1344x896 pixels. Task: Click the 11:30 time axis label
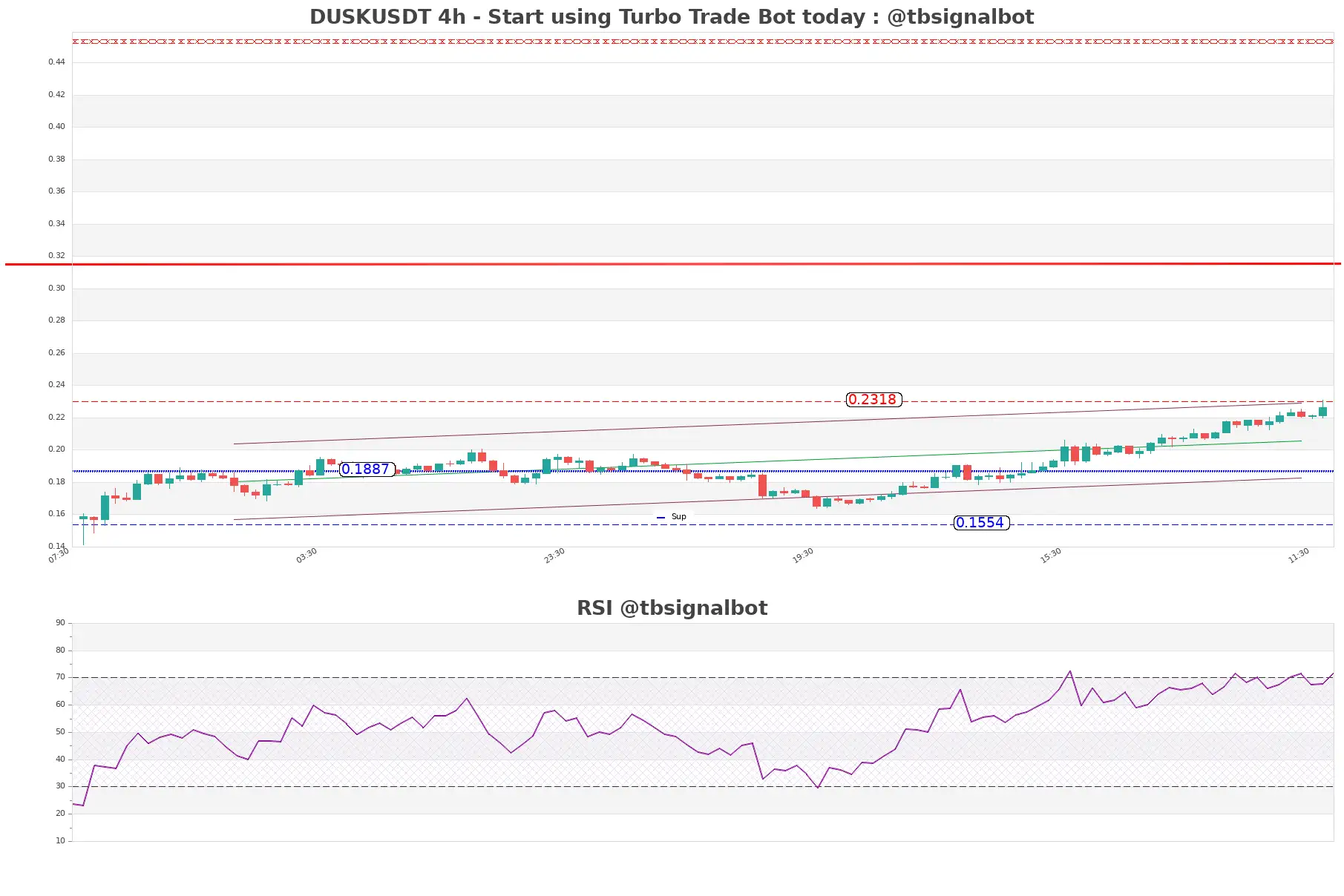tap(1299, 556)
